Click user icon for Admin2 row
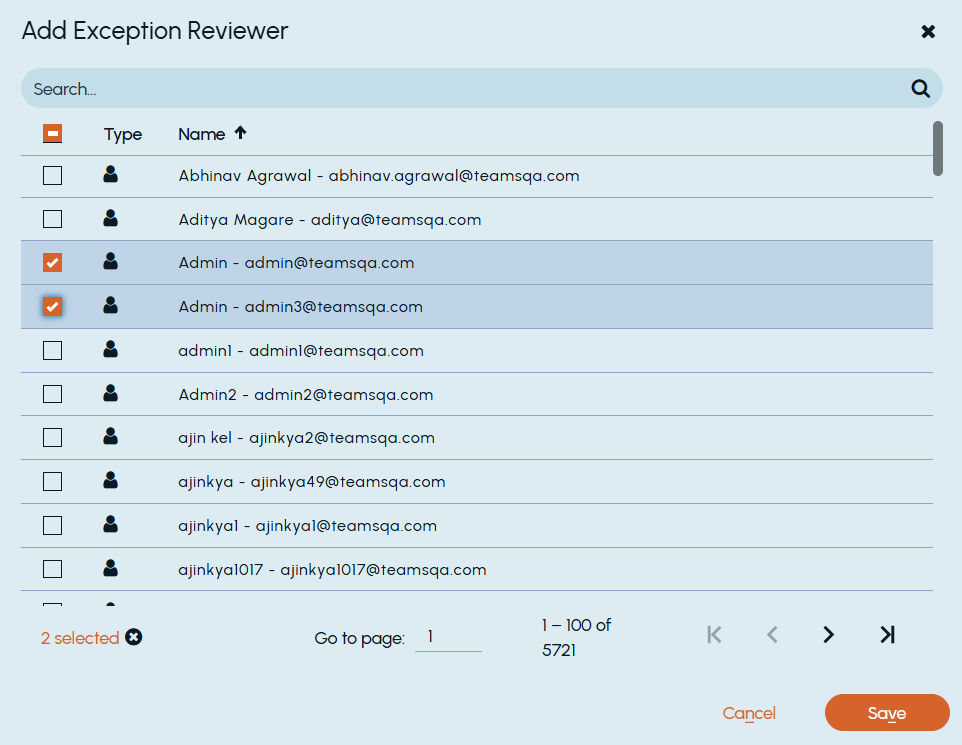The width and height of the screenshot is (962, 745). tap(110, 393)
